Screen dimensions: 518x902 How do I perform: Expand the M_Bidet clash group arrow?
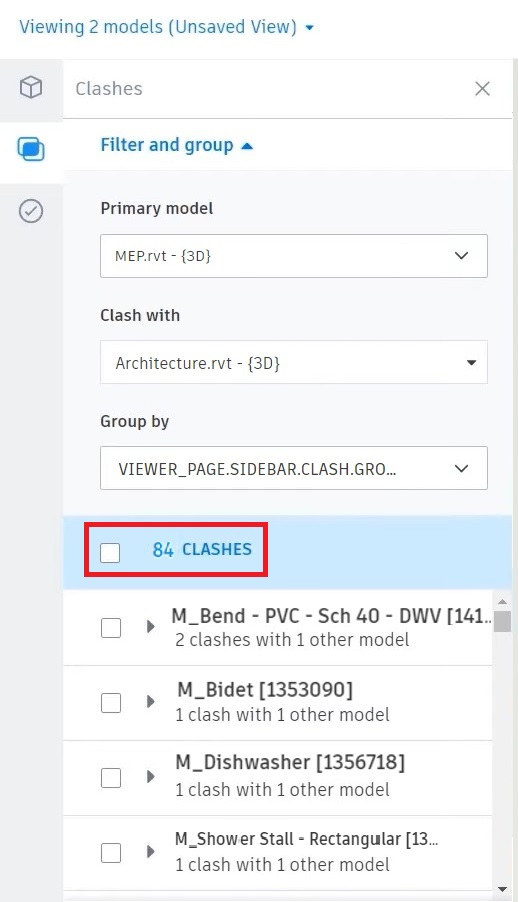point(151,701)
